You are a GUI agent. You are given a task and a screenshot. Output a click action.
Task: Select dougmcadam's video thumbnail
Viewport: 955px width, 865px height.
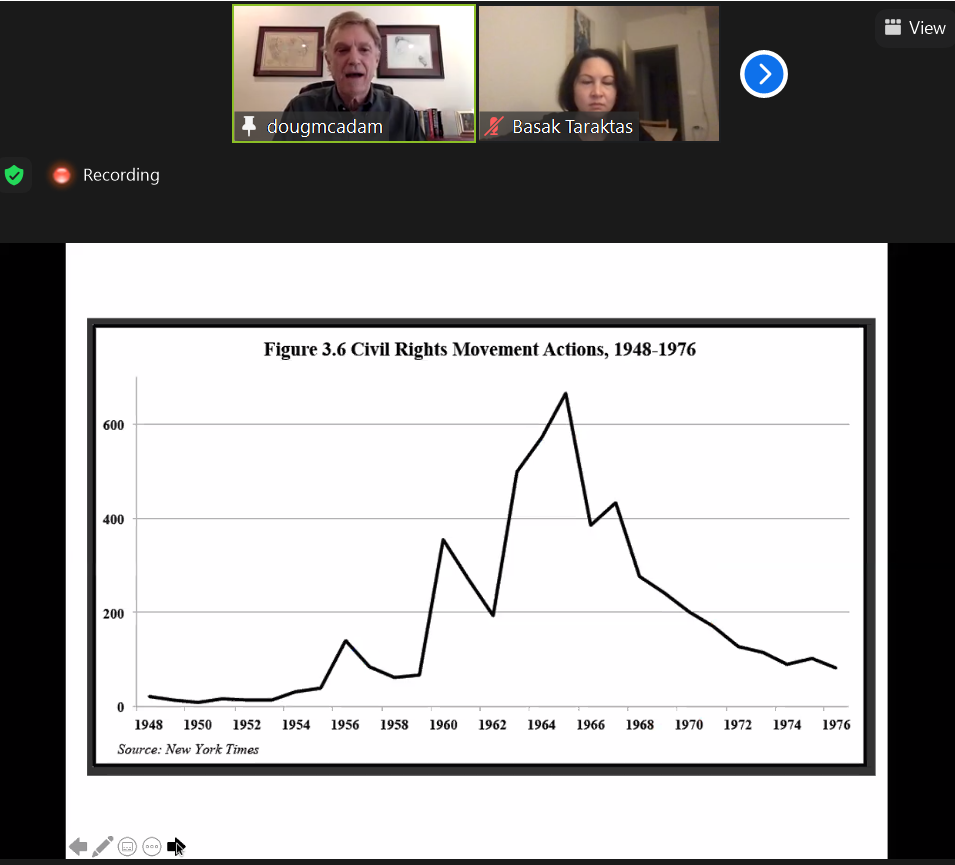click(x=354, y=65)
